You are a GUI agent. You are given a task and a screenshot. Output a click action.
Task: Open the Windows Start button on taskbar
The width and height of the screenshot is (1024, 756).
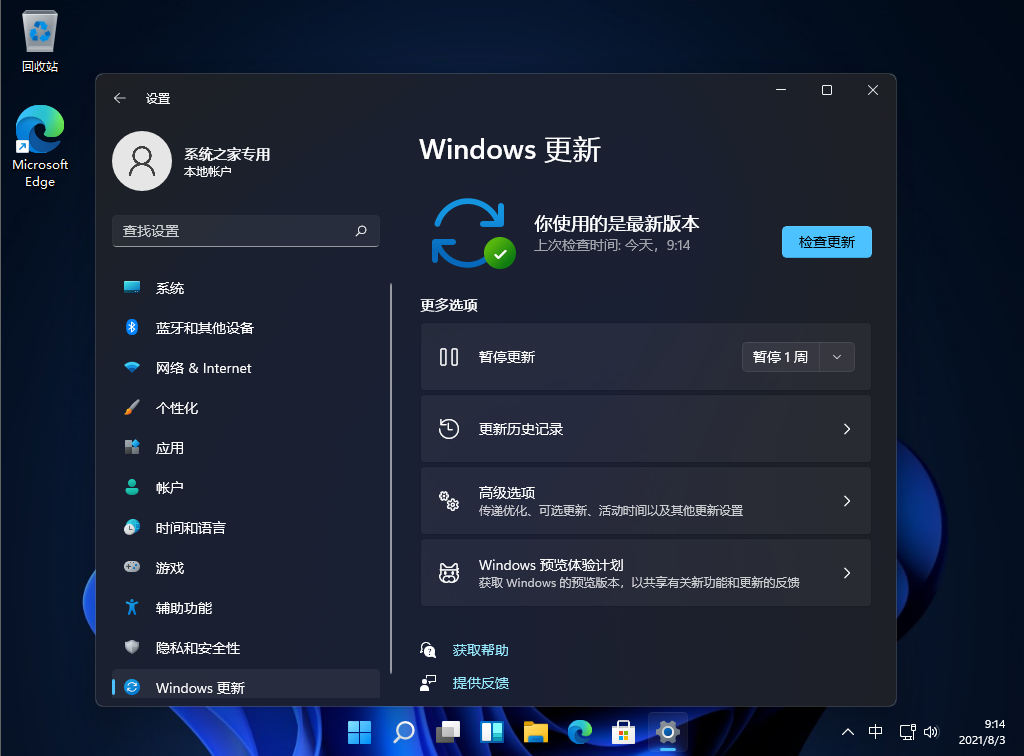(x=359, y=732)
